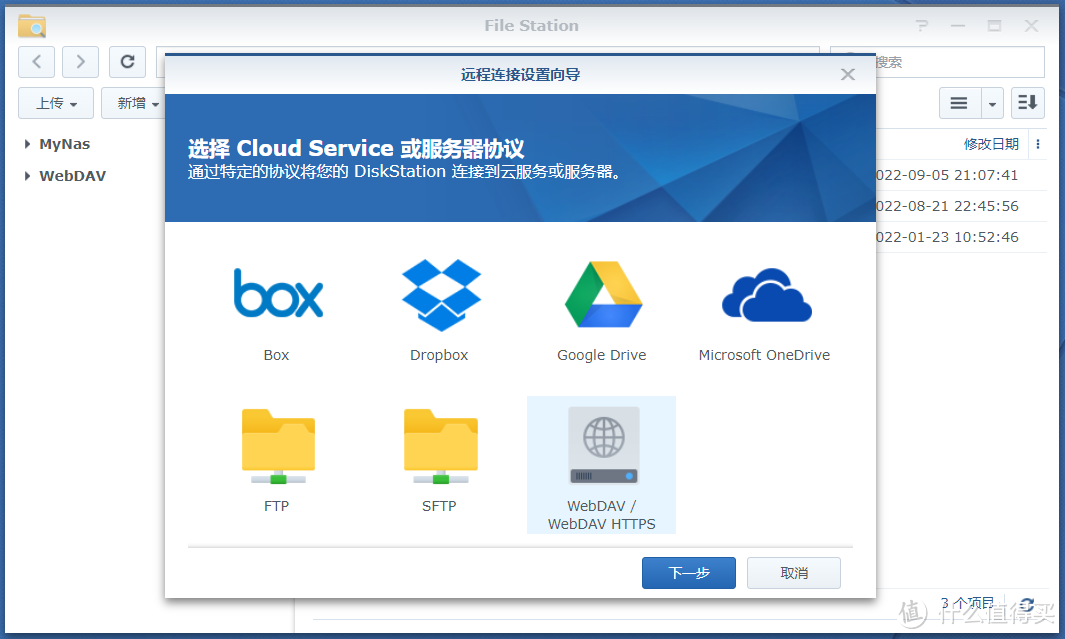This screenshot has width=1065, height=639.
Task: Select the Box cloud service icon
Action: (278, 293)
